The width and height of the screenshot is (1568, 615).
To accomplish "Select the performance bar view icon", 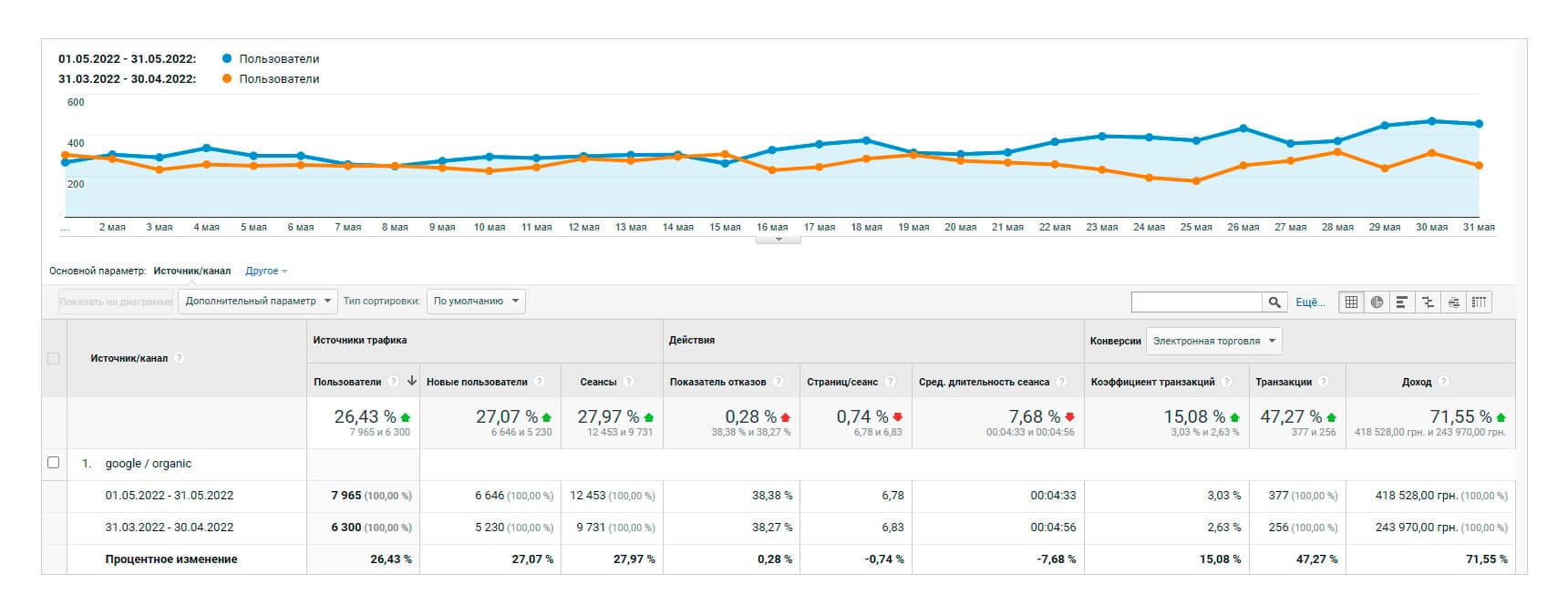I will 1402,302.
